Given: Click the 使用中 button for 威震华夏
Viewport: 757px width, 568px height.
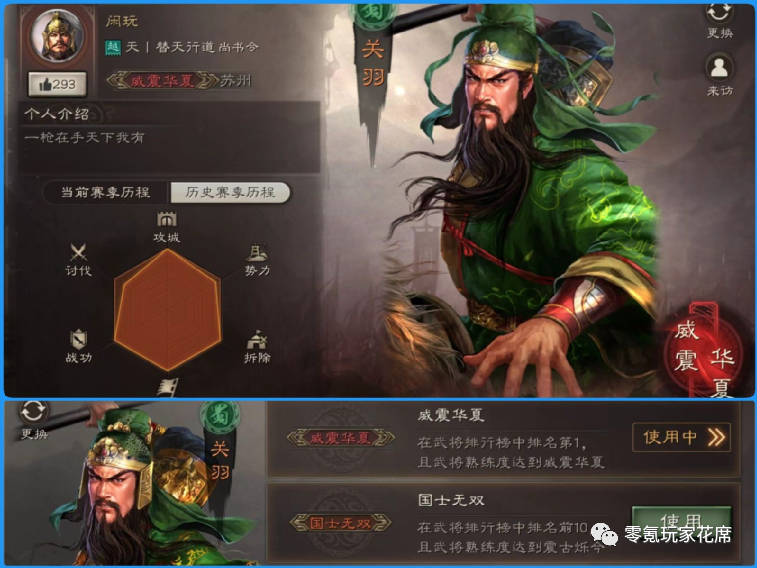Looking at the screenshot, I should tap(681, 438).
